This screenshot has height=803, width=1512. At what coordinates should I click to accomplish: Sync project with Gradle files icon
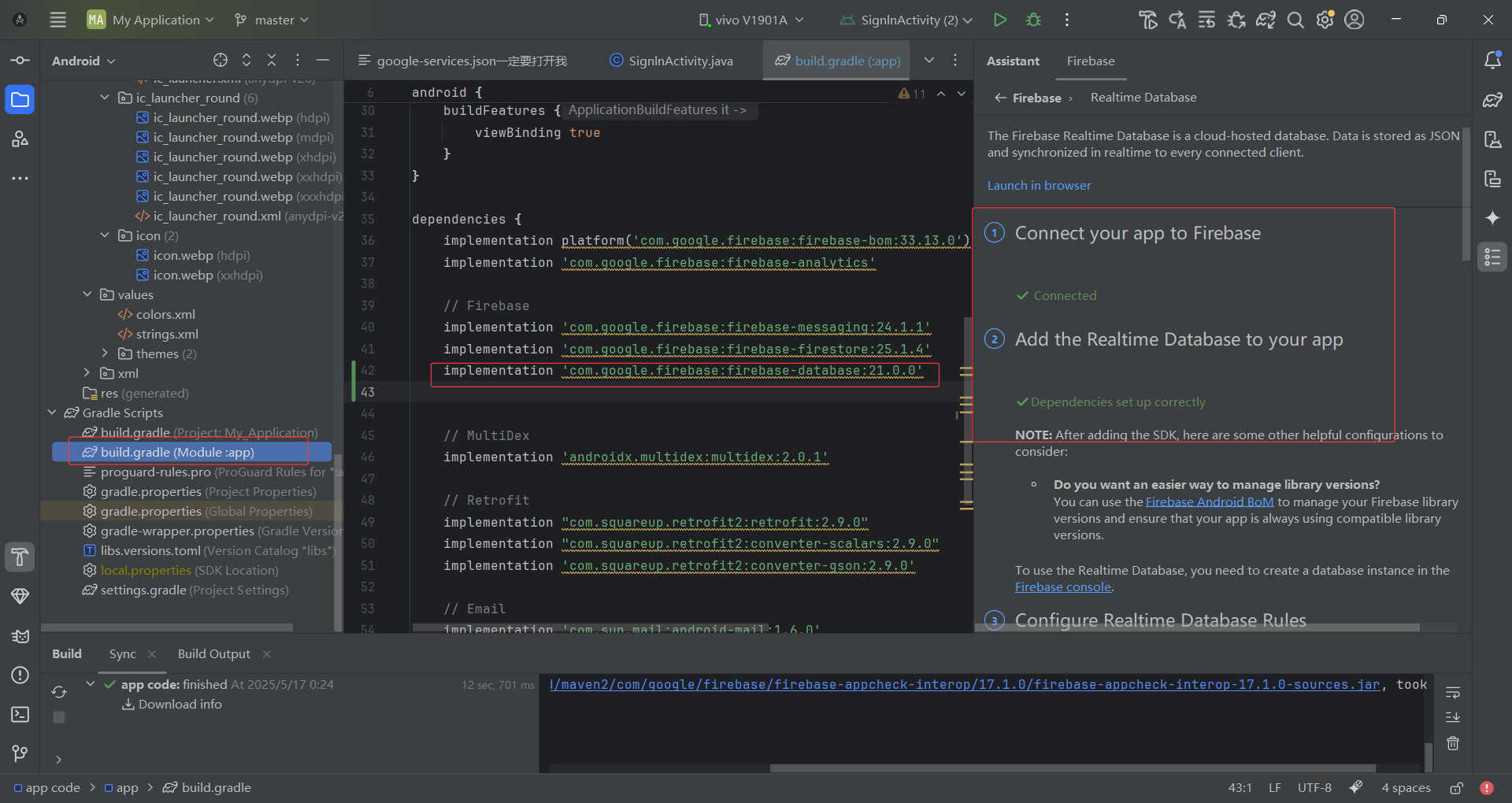pyautogui.click(x=1266, y=20)
